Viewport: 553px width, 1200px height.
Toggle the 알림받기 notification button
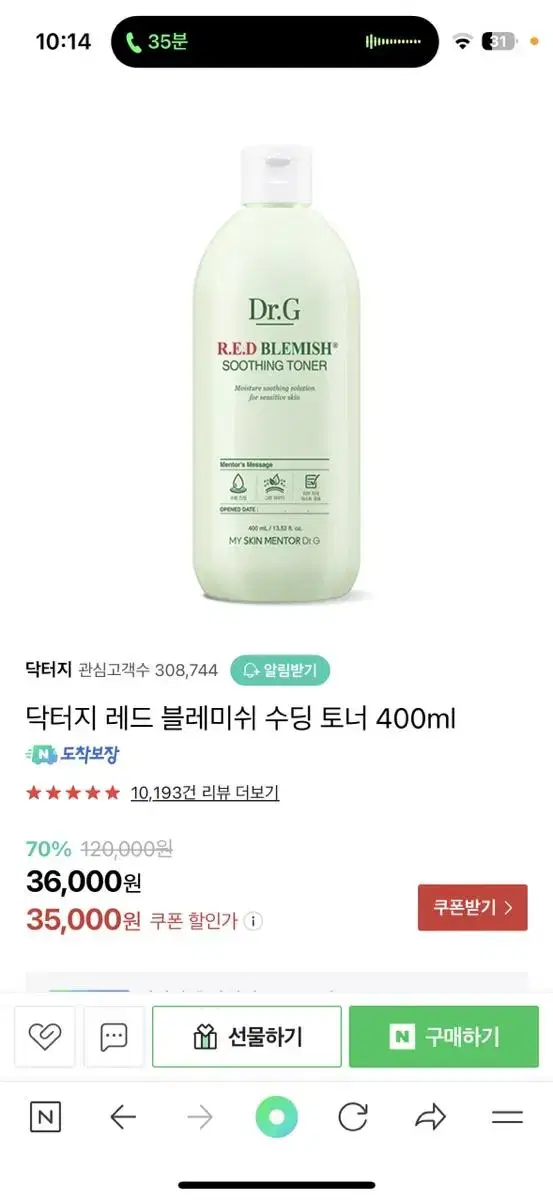[x=280, y=670]
